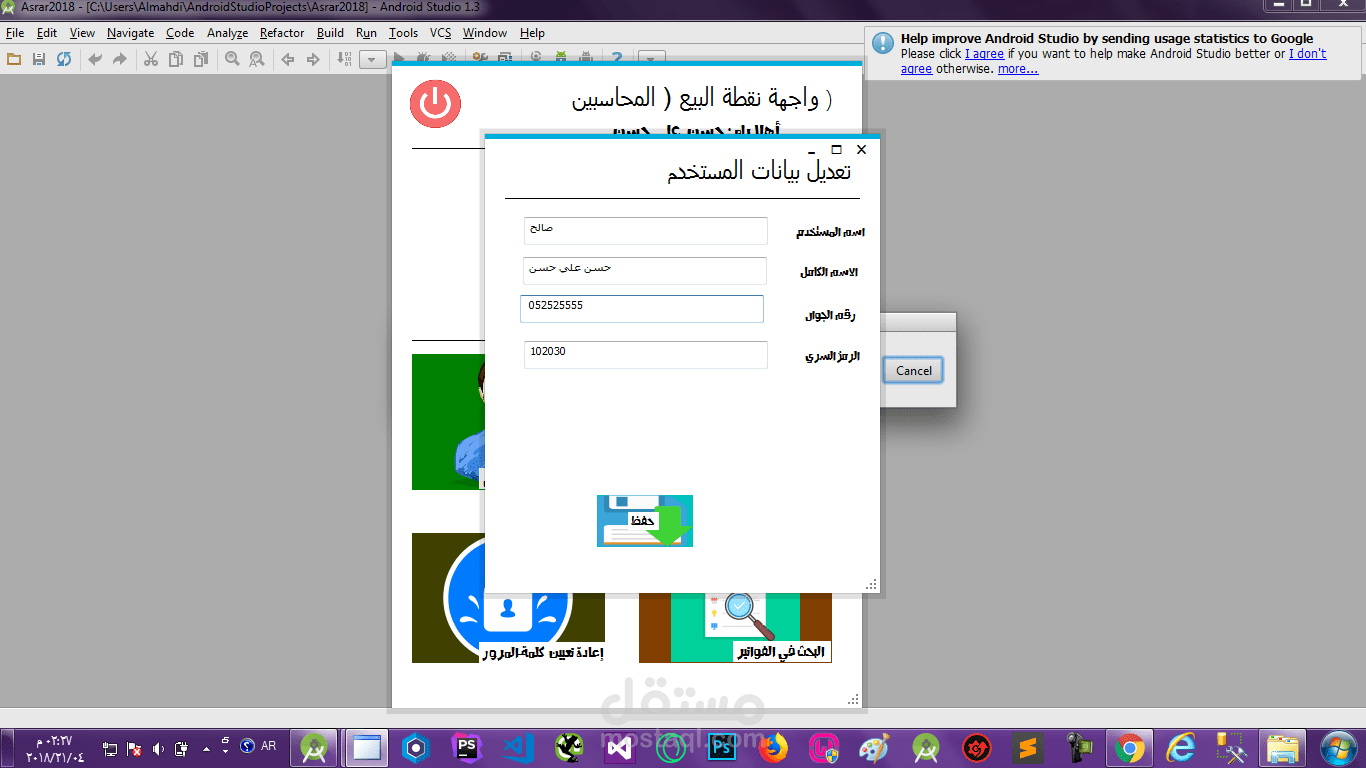This screenshot has height=768, width=1366.
Task: Click the volume speaker tray icon
Action: click(157, 747)
